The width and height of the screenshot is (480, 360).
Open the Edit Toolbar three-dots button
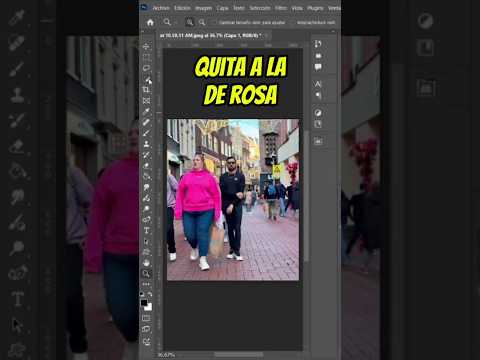146,284
